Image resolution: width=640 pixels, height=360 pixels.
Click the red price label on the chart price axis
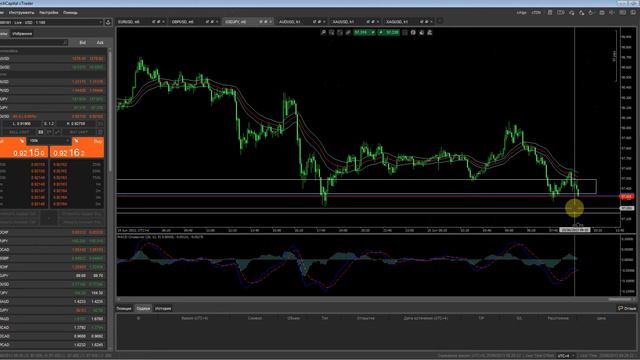tap(627, 197)
